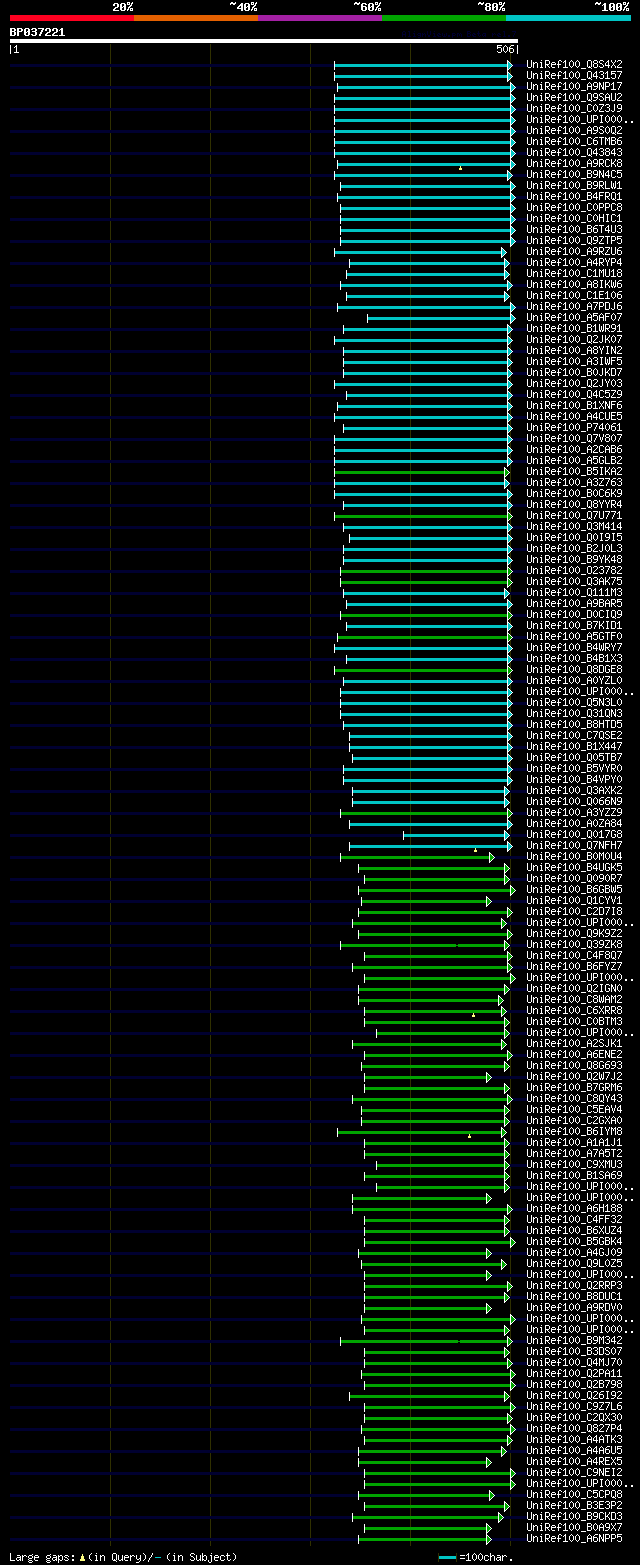The height and width of the screenshot is (1565, 640).
Task: Select the UniRef100_Q3AXK2 label
Action: pos(574,790)
